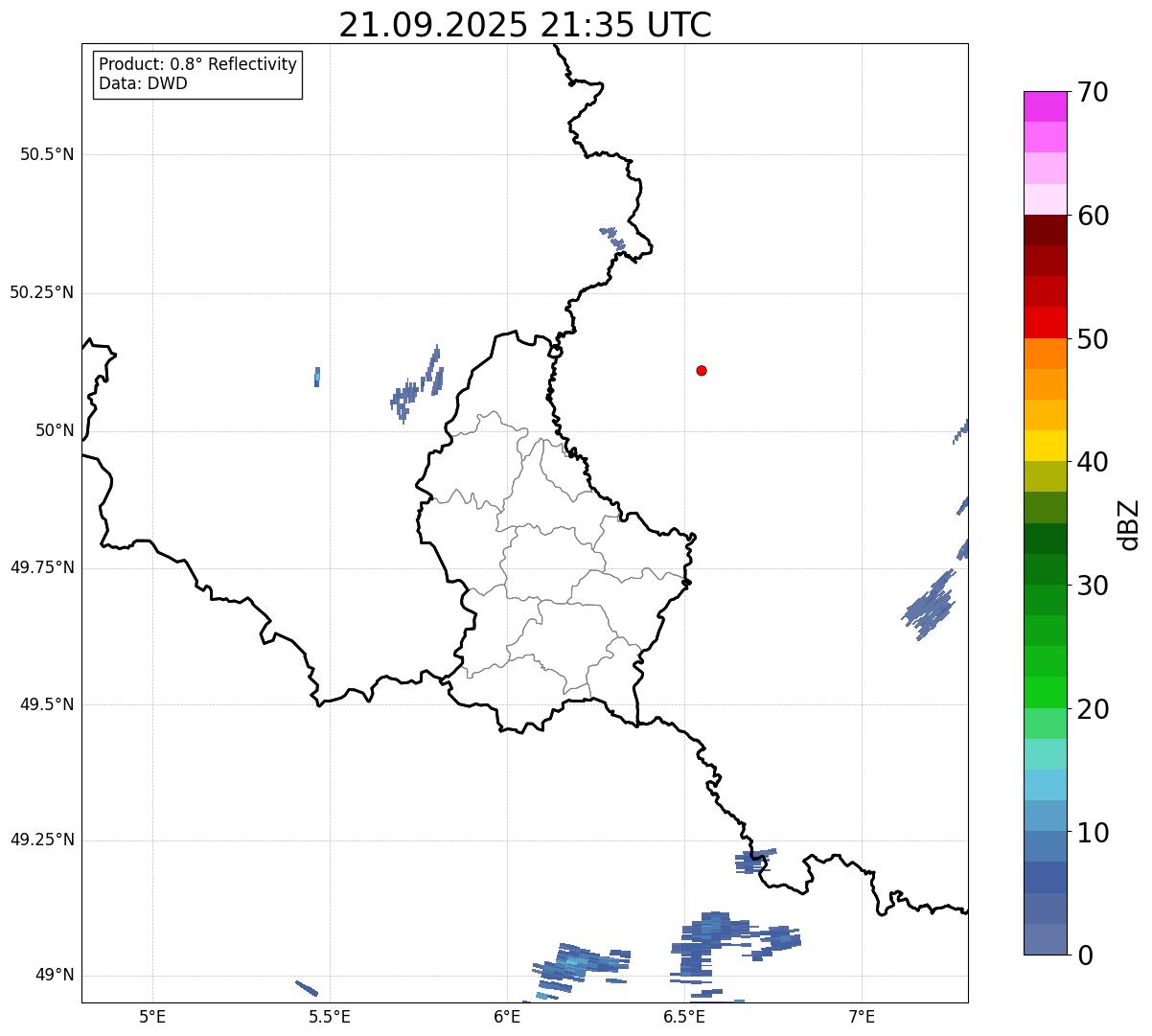Click the dBZ colorbar axis label
The width and height of the screenshot is (1152, 1036).
pos(1129,524)
